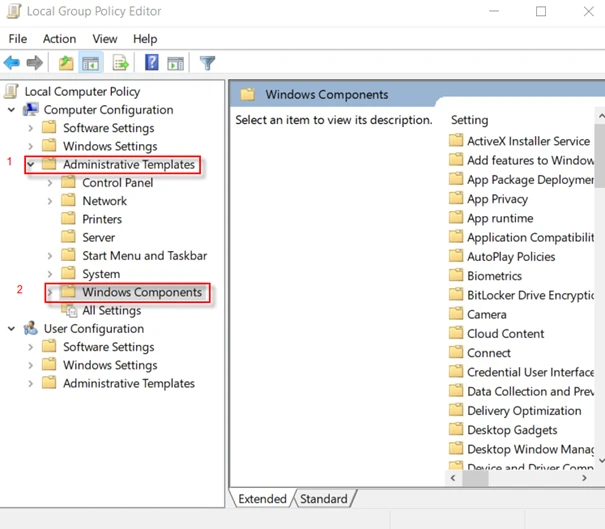
Task: Click the Filter funnel toolbar icon
Action: pos(208,63)
